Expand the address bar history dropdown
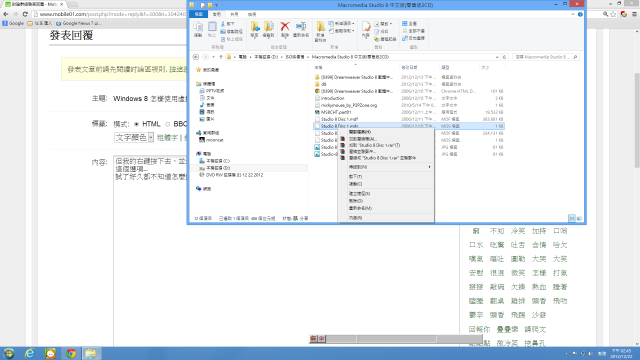The height and width of the screenshot is (360, 640). 497,57
